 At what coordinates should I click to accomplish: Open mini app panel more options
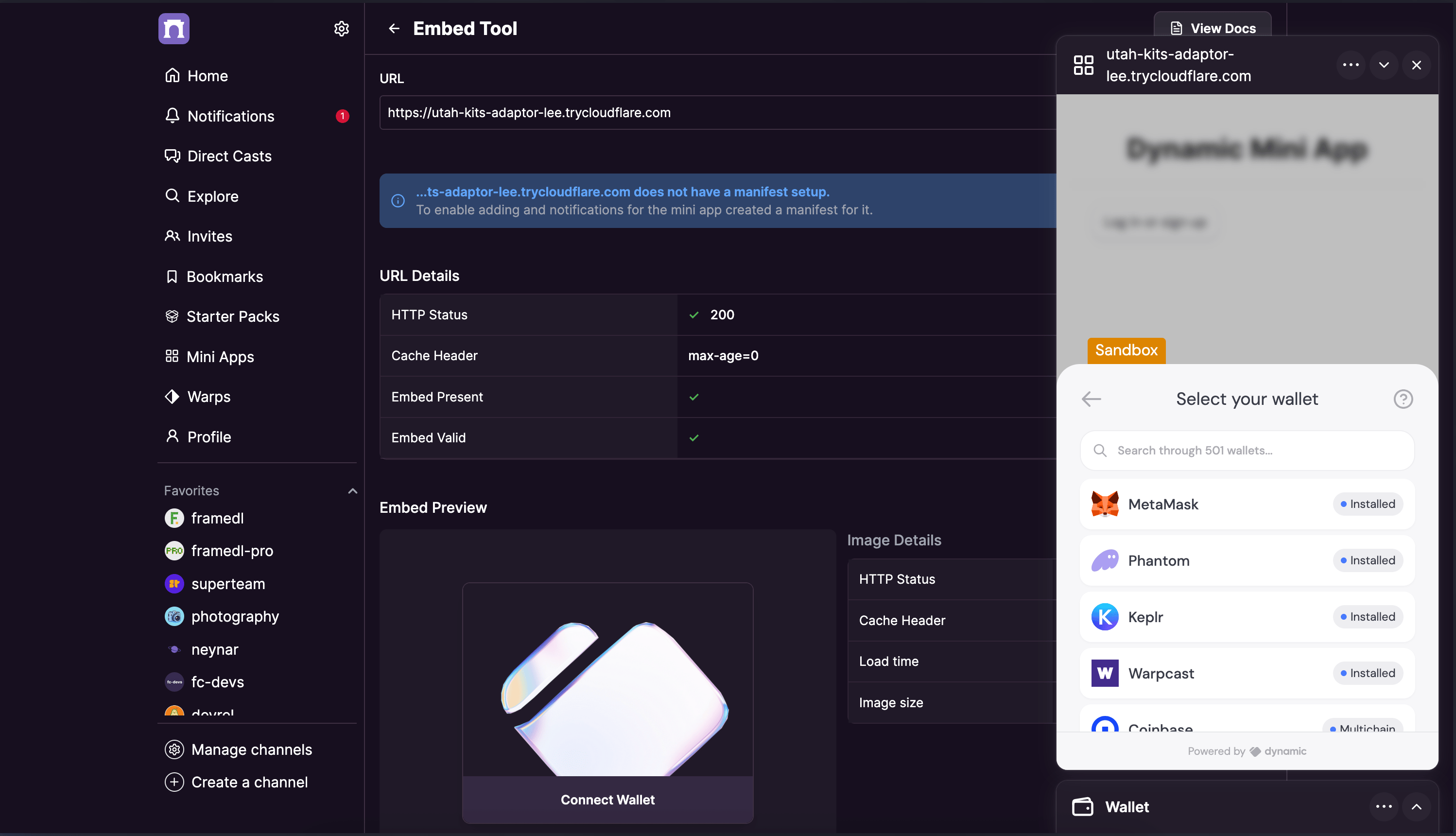click(1351, 65)
